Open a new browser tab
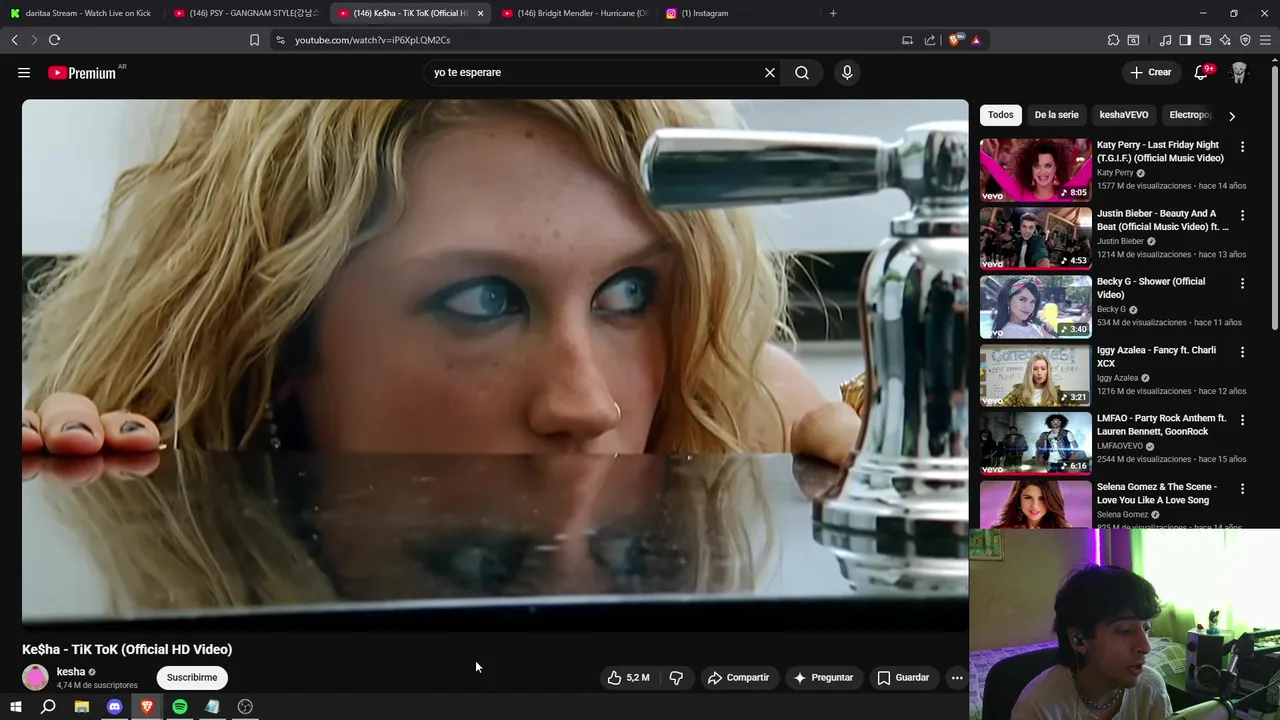This screenshot has height=720, width=1280. [x=833, y=13]
